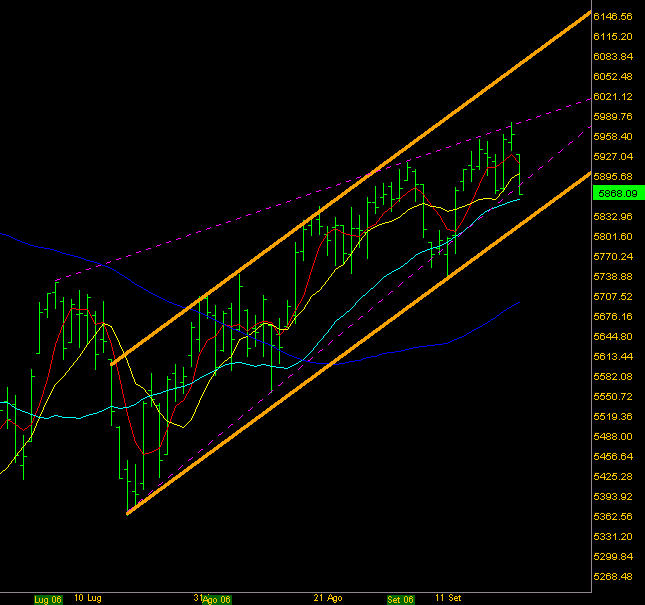645x605 pixels.
Task: Click the Lug 06 month marker
Action: pos(48,600)
